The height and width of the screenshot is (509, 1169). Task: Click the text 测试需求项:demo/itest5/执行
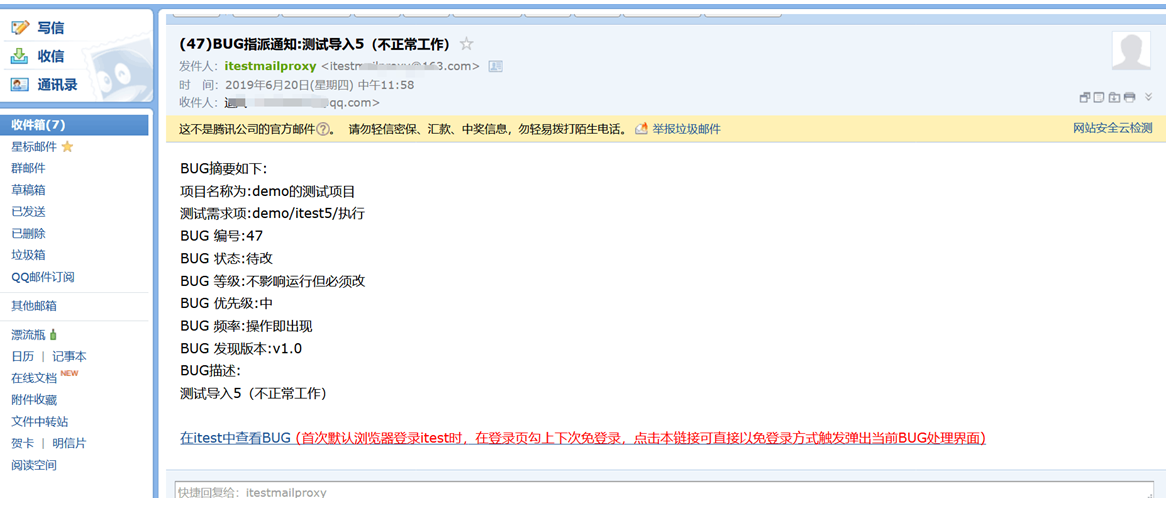pos(272,214)
